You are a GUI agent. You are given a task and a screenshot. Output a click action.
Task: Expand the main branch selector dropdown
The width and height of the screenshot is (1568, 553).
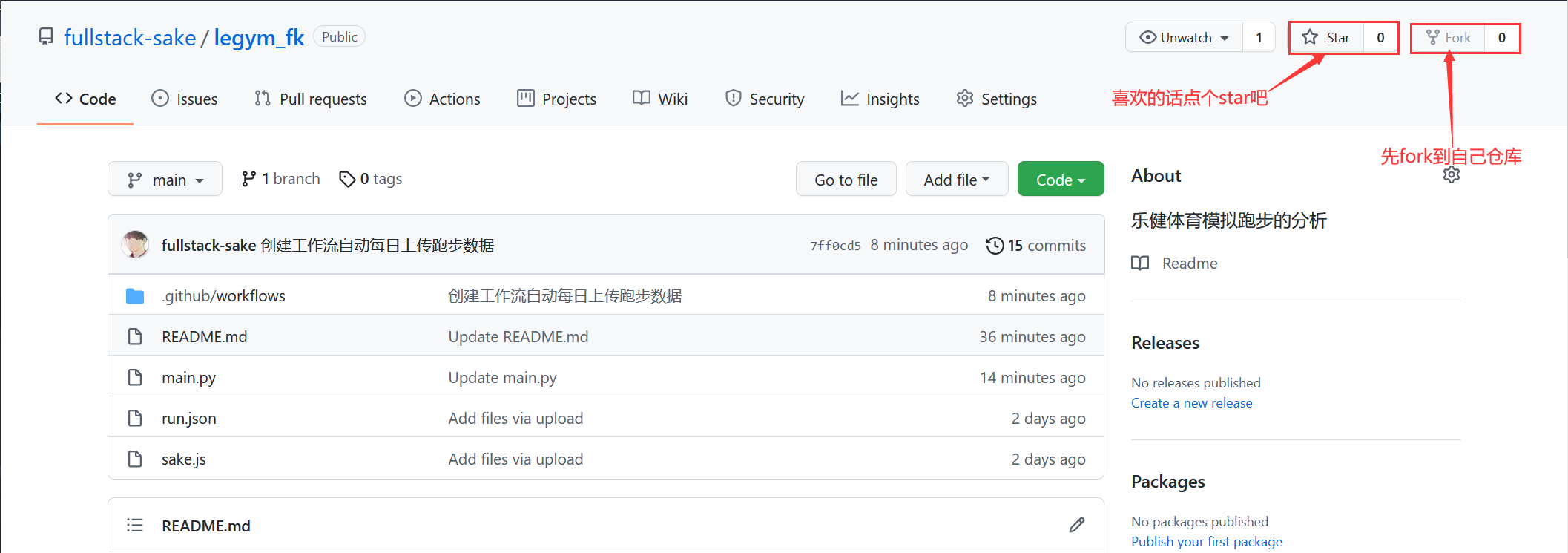click(165, 179)
